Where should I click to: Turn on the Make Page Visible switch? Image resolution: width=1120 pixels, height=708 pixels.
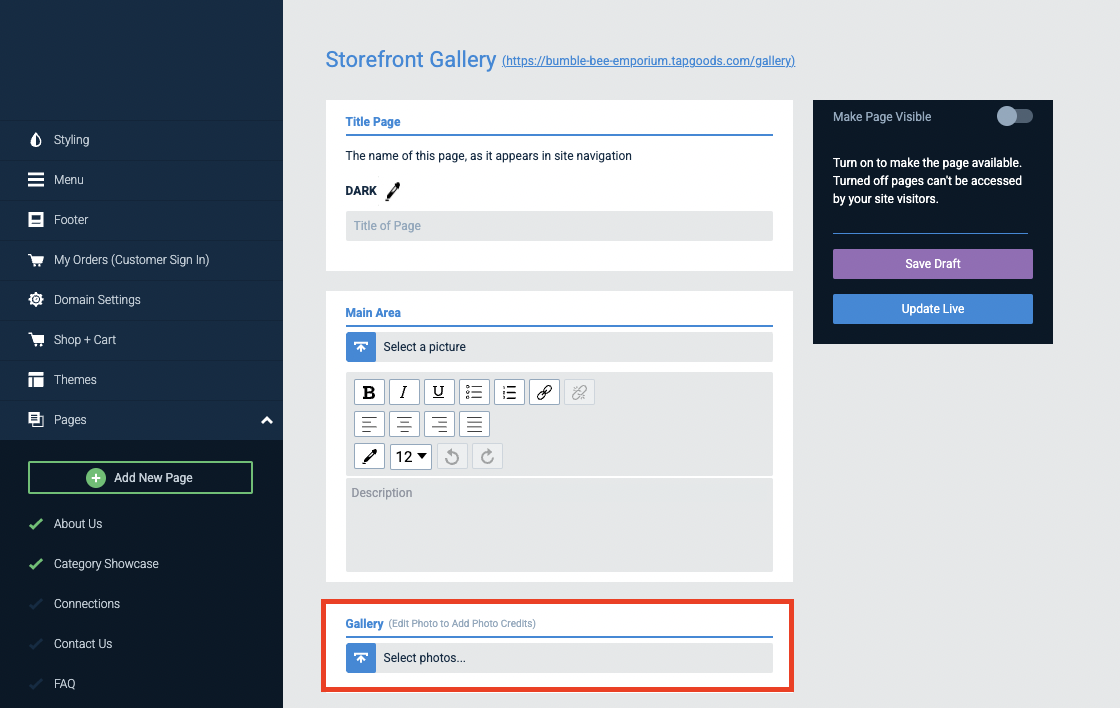[1014, 116]
